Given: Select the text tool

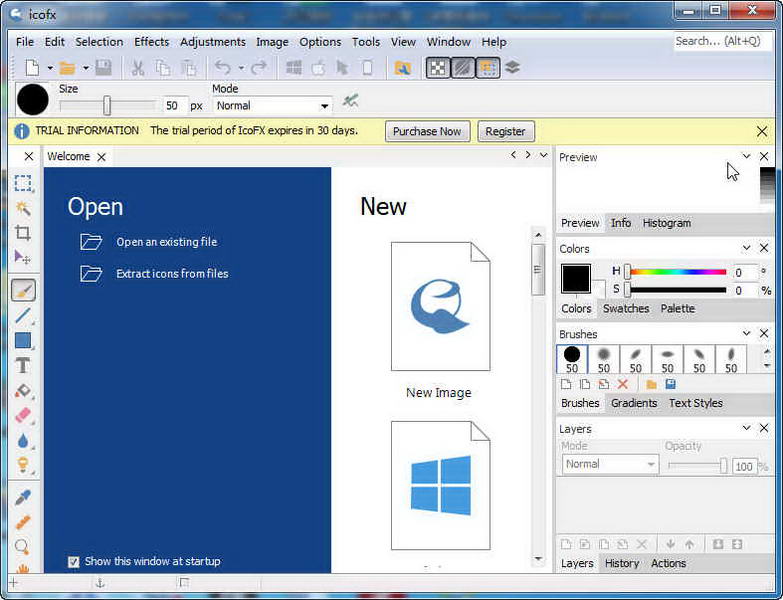Looking at the screenshot, I should pos(23,365).
